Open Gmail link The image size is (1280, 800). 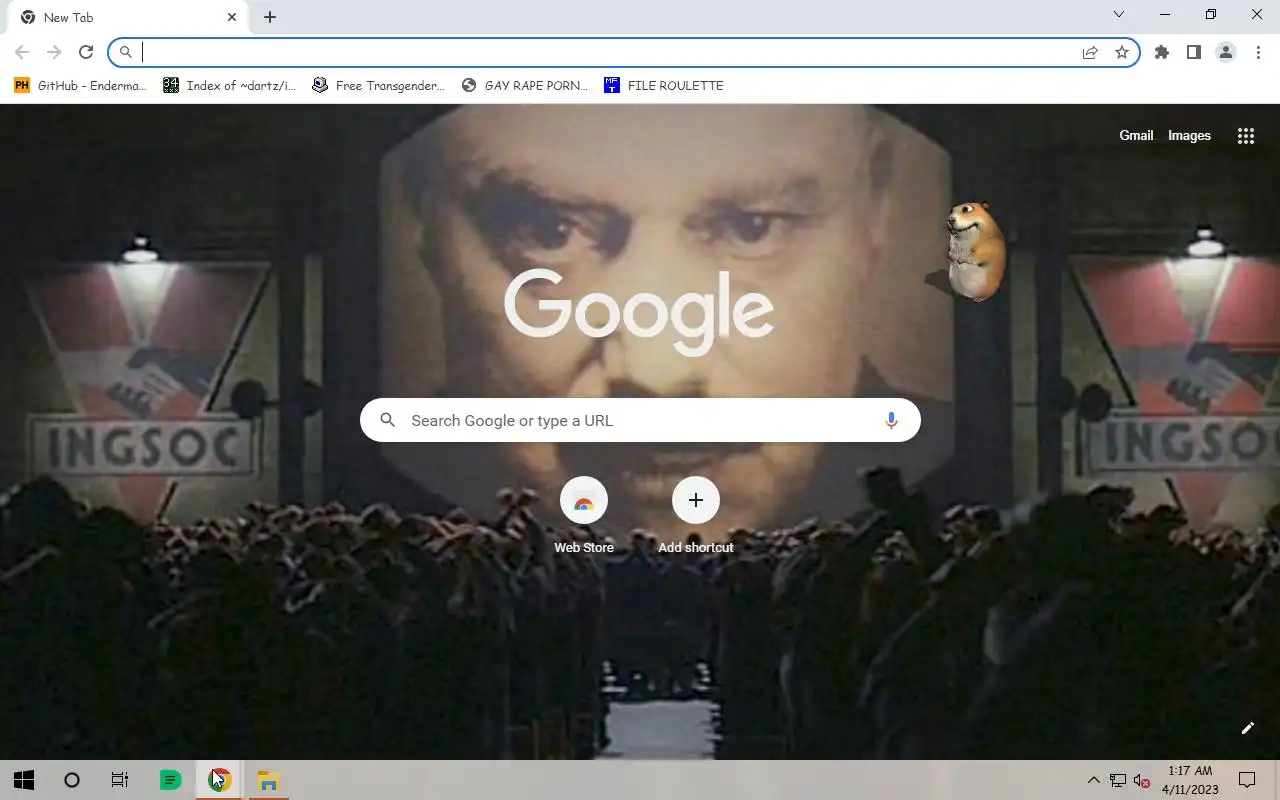pos(1136,135)
